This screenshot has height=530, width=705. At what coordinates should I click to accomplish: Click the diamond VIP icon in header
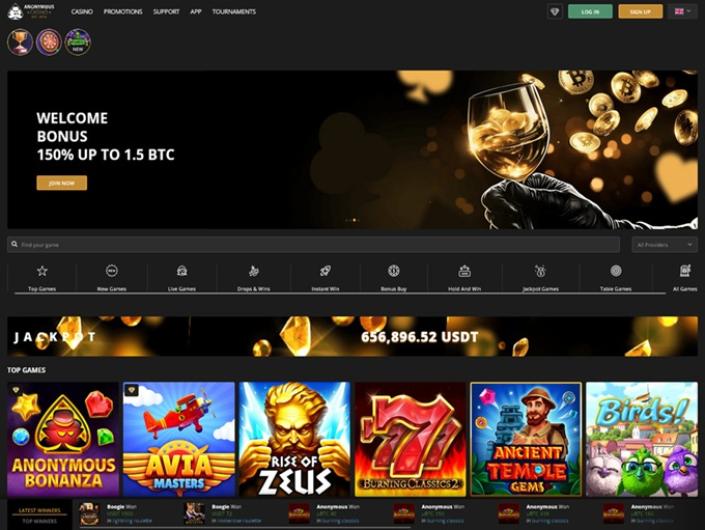pyautogui.click(x=554, y=12)
